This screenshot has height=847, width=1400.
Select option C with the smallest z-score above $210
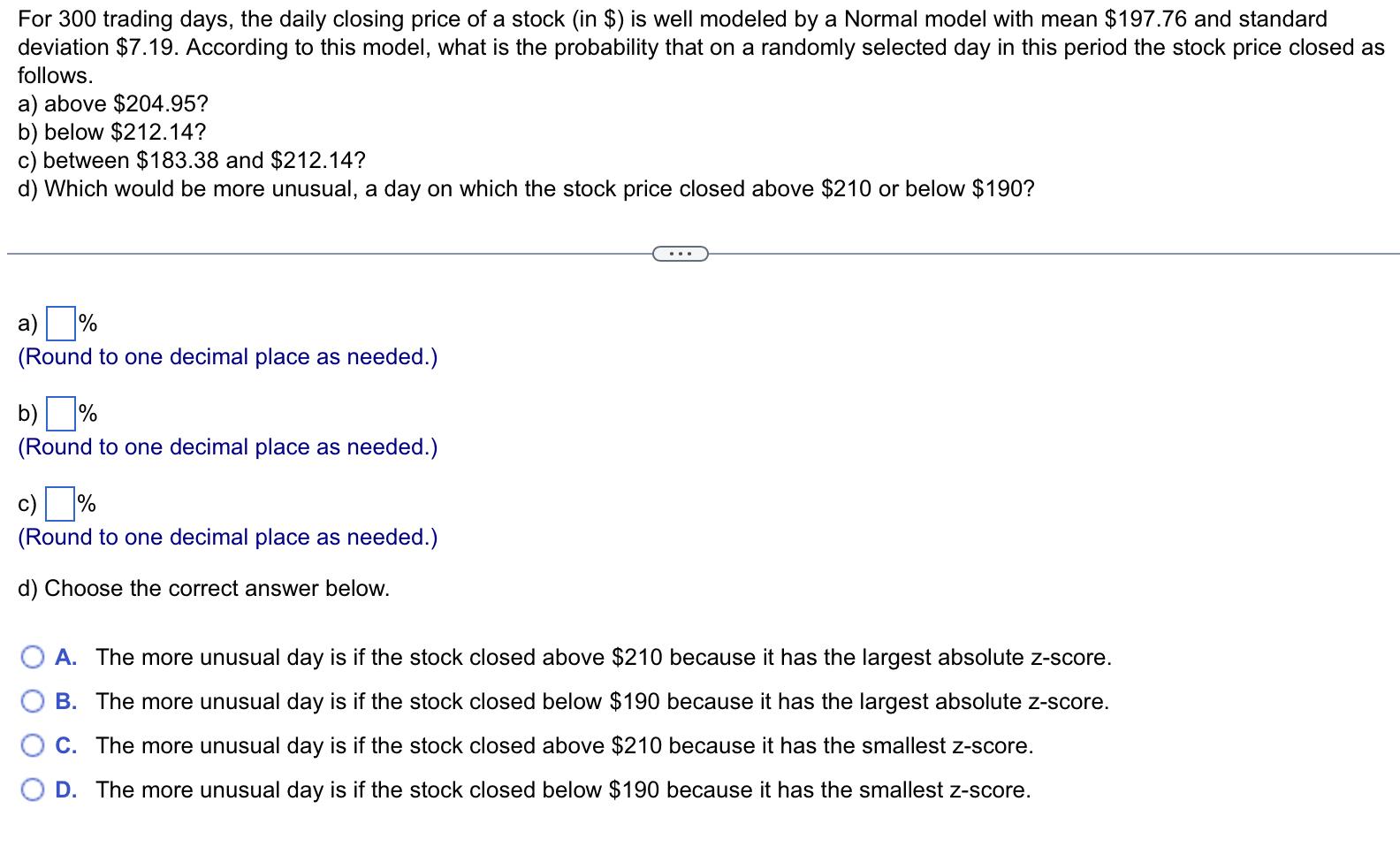point(33,745)
